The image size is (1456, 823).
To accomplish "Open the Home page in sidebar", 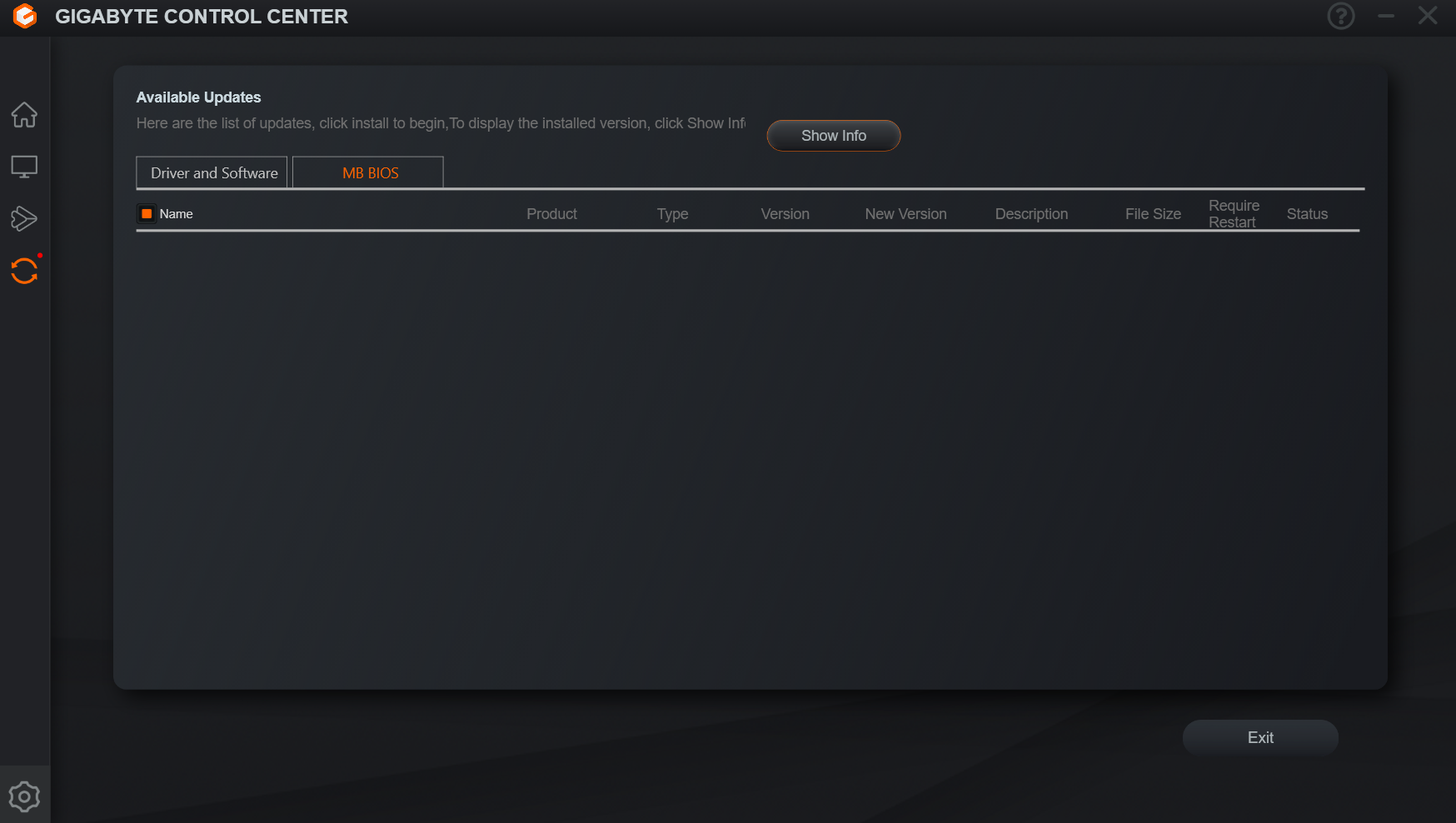I will pos(24,115).
